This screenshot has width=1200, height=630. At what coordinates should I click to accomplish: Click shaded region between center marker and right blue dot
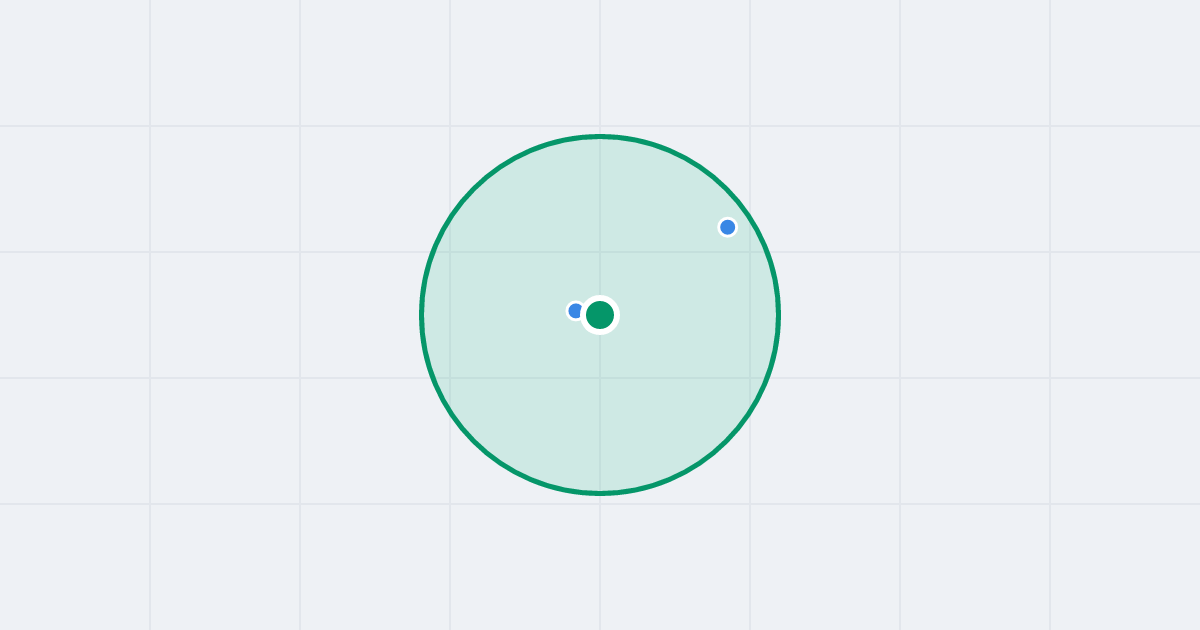click(x=665, y=270)
